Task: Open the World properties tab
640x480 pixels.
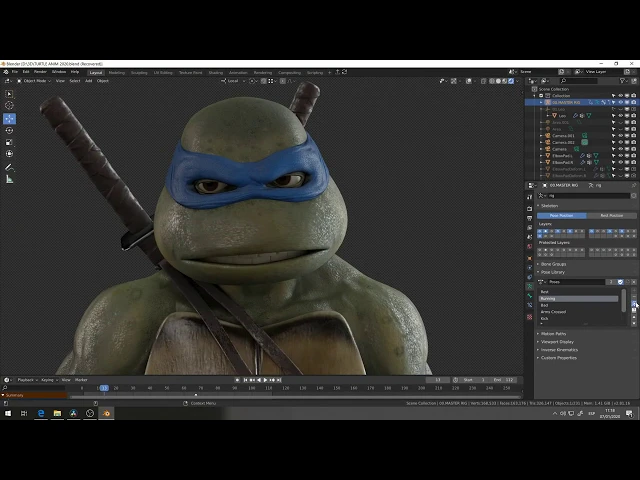Action: tap(529, 247)
